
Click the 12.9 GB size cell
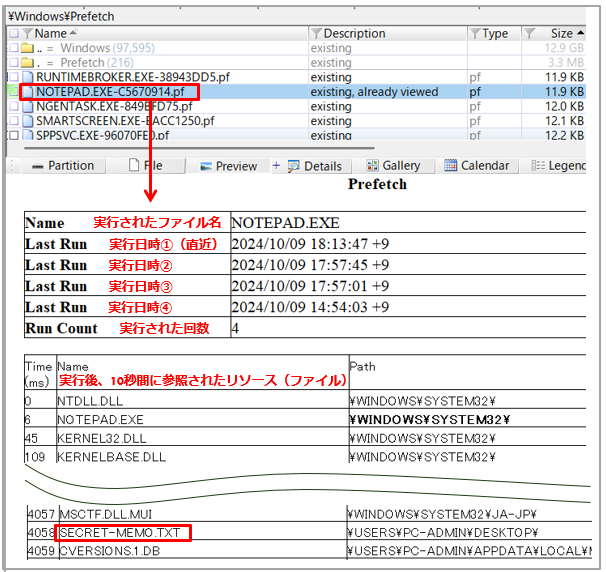click(x=564, y=48)
